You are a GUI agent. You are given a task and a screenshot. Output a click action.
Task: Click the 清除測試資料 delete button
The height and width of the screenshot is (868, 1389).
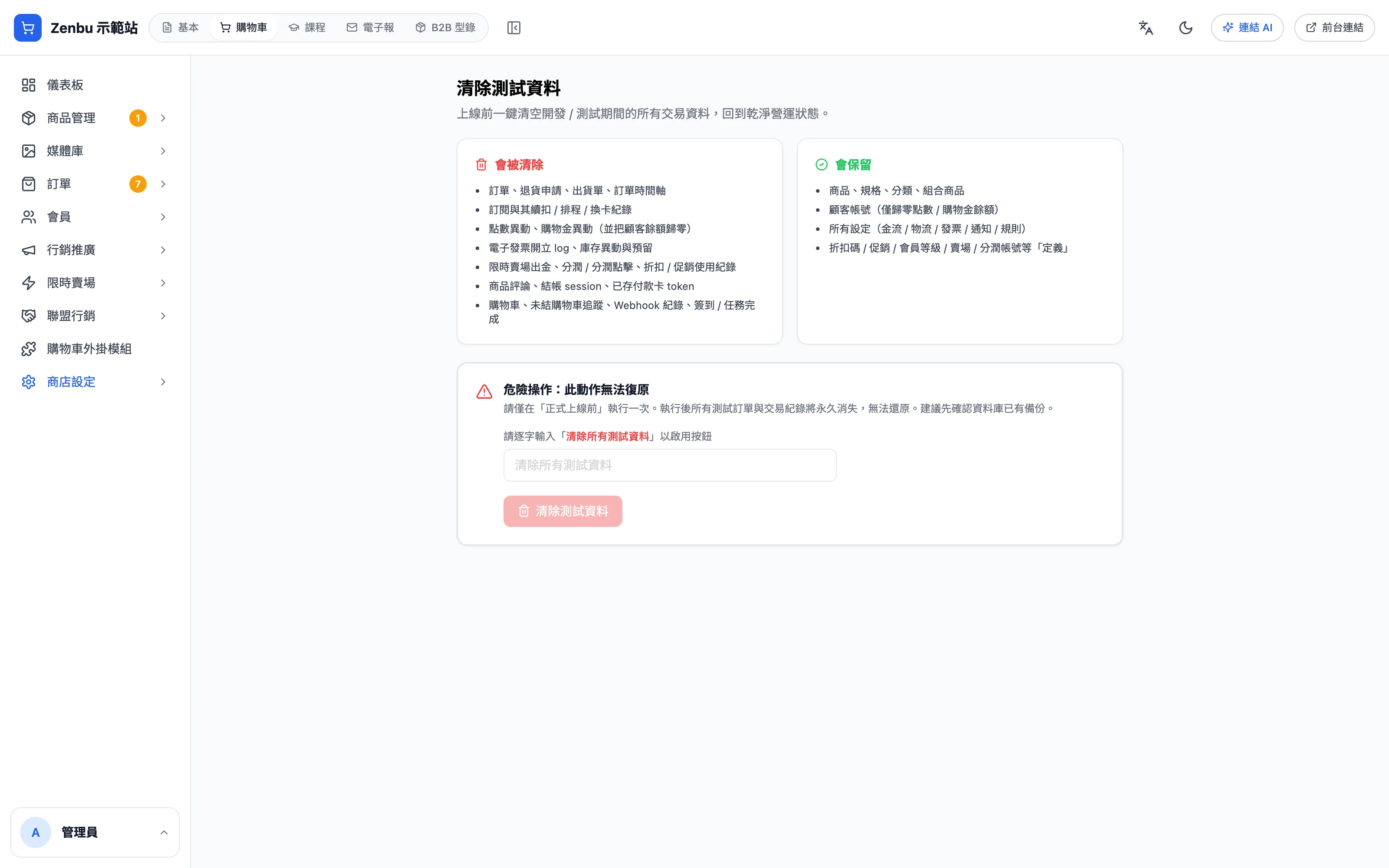(x=563, y=511)
